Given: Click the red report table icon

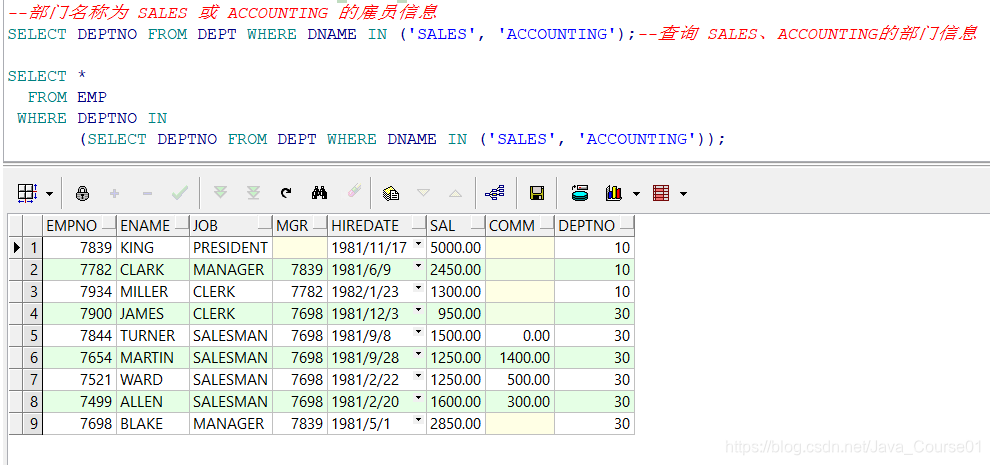Looking at the screenshot, I should (x=660, y=193).
